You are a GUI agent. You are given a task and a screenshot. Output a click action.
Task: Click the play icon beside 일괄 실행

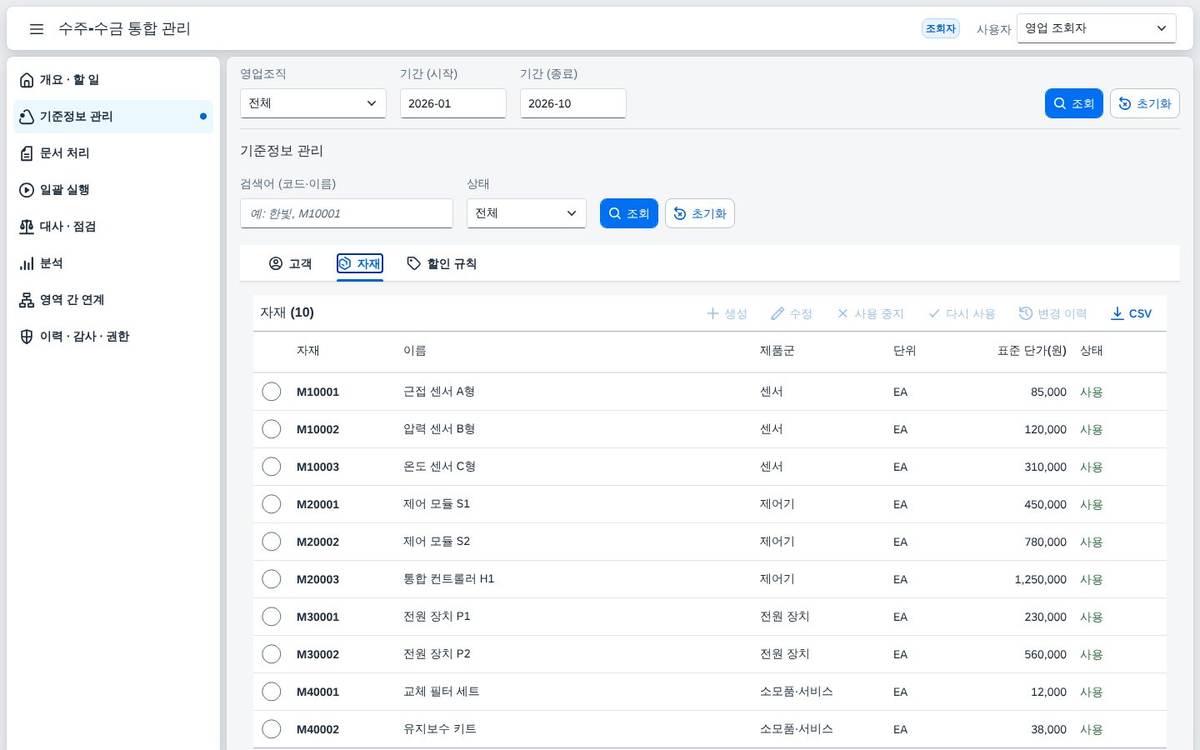(x=27, y=190)
